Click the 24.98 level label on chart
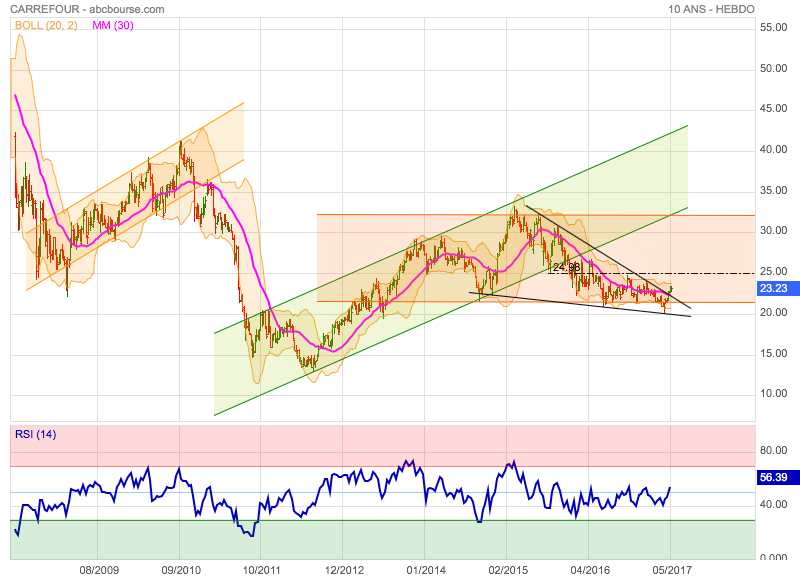Screen dimensions: 800x580 coord(566,267)
